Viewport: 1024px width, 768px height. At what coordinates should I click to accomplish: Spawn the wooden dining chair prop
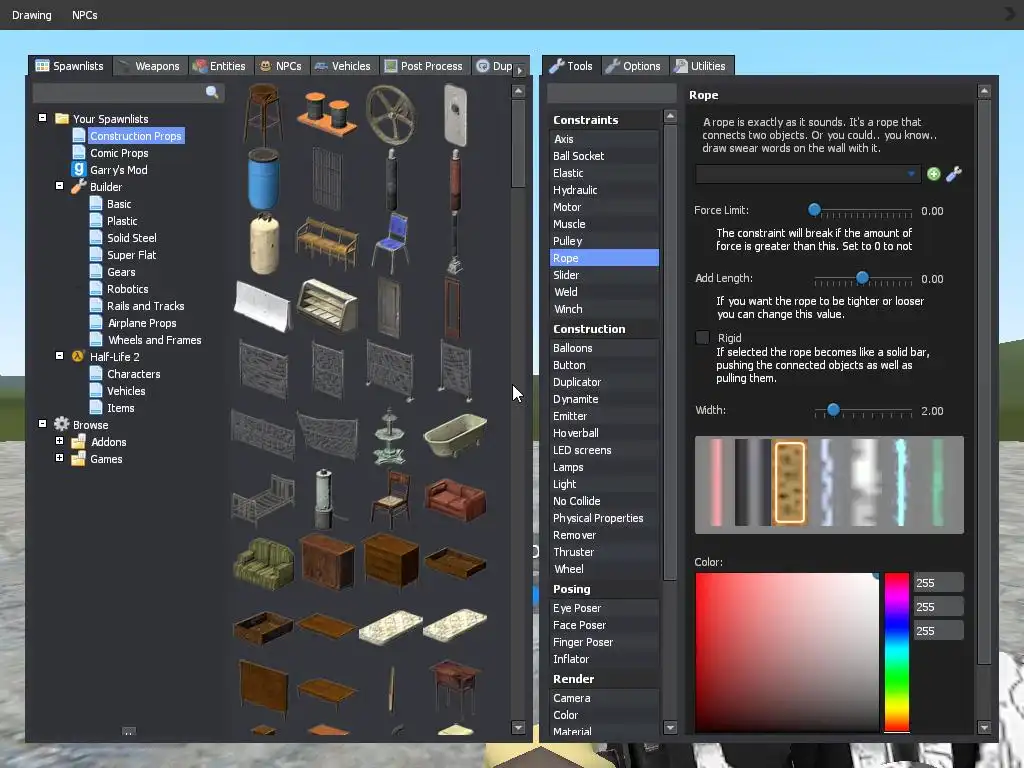(391, 500)
